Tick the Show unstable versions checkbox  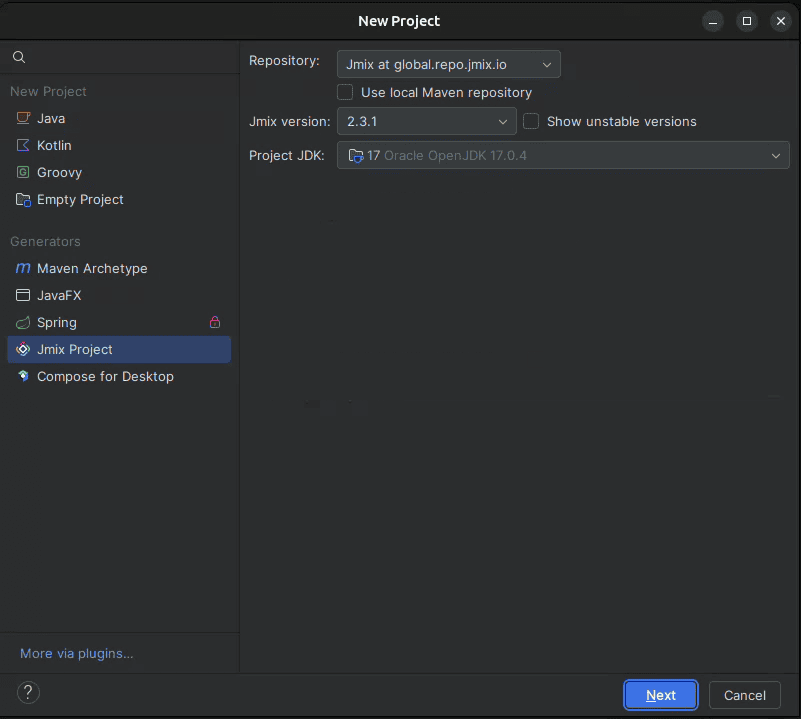point(531,121)
